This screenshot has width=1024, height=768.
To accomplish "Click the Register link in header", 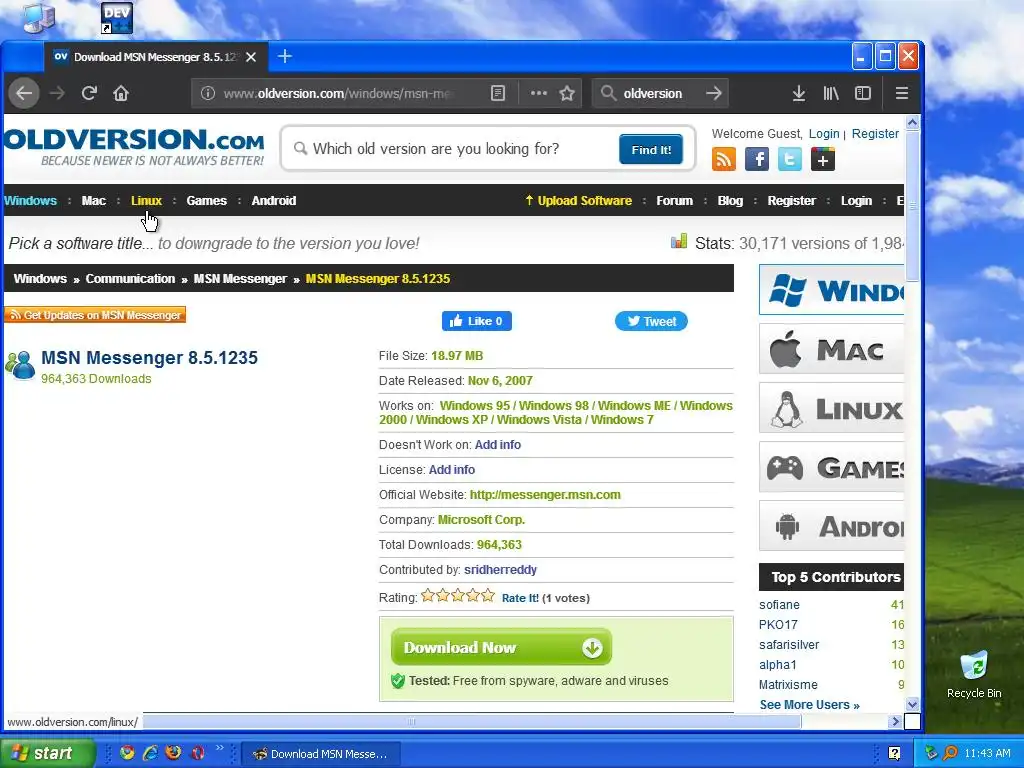I will 875,134.
